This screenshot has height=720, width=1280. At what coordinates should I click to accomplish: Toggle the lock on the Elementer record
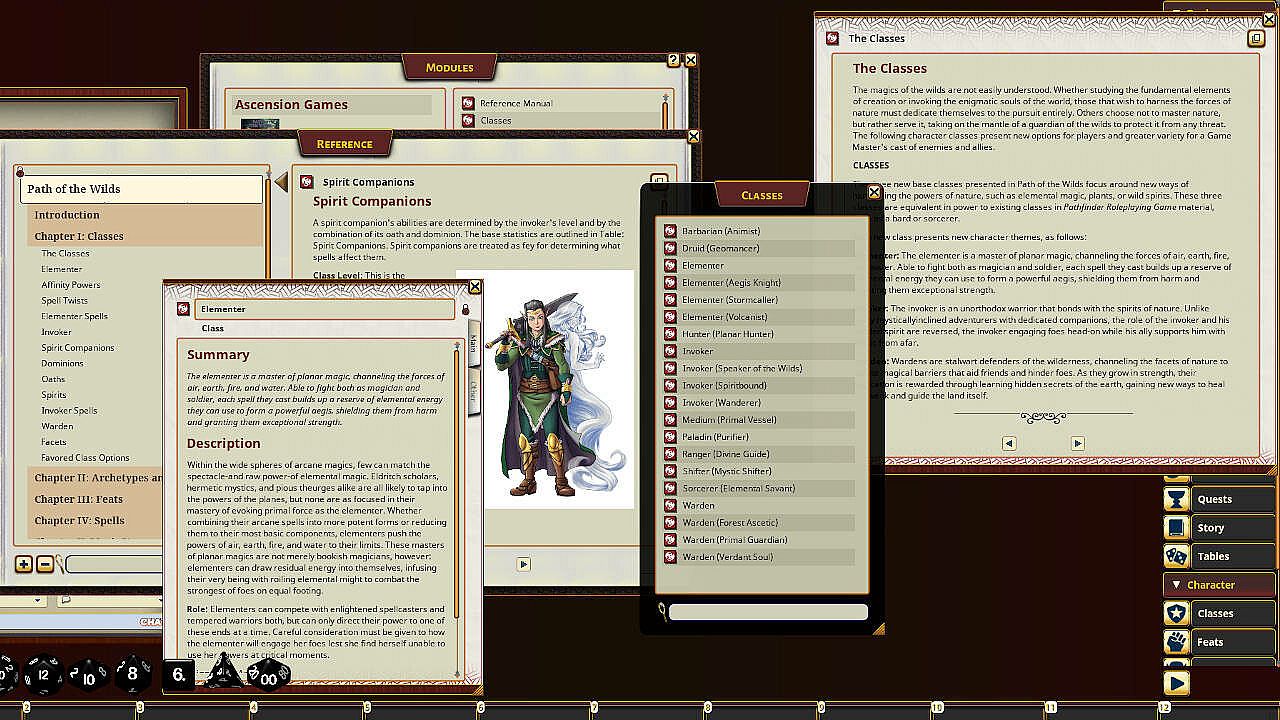pyautogui.click(x=465, y=310)
